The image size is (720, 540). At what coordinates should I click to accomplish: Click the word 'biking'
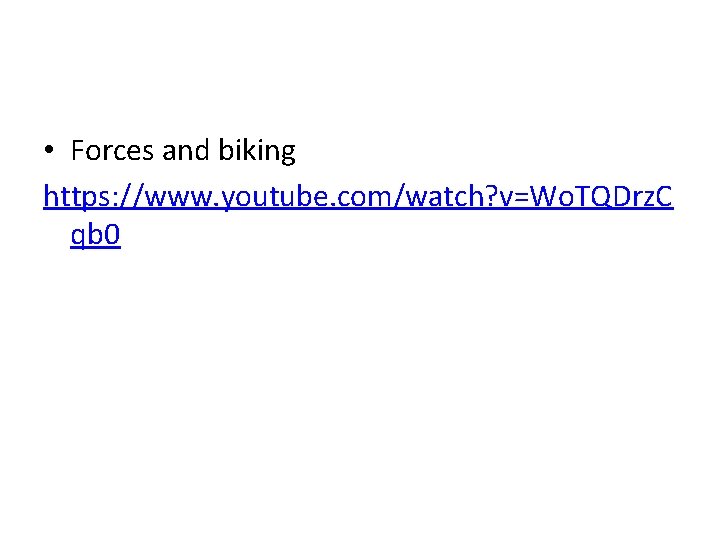click(x=257, y=151)
